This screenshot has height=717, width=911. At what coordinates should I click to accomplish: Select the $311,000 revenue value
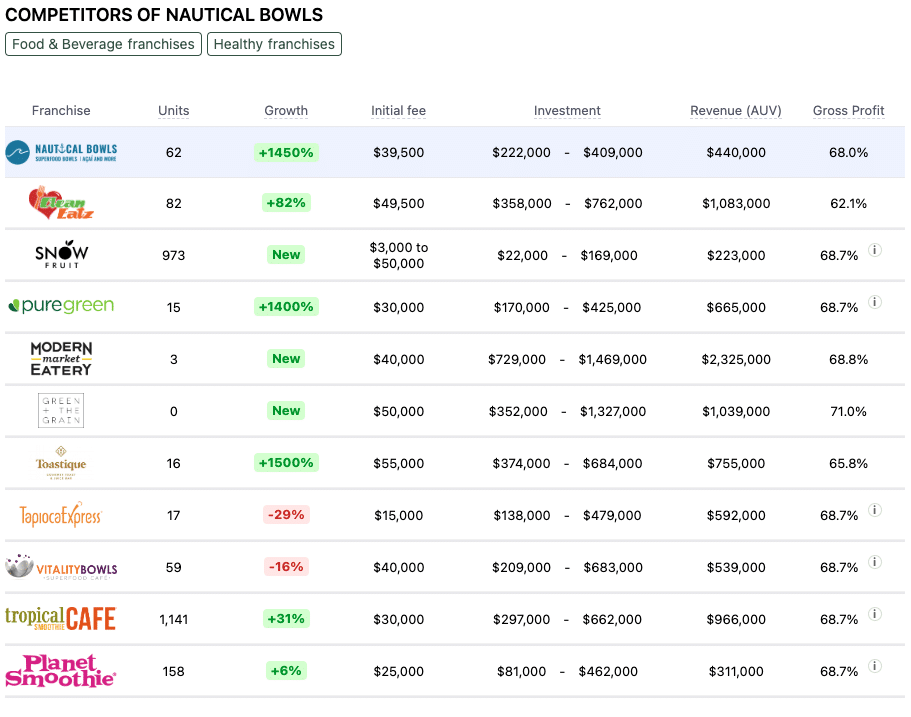tap(736, 671)
